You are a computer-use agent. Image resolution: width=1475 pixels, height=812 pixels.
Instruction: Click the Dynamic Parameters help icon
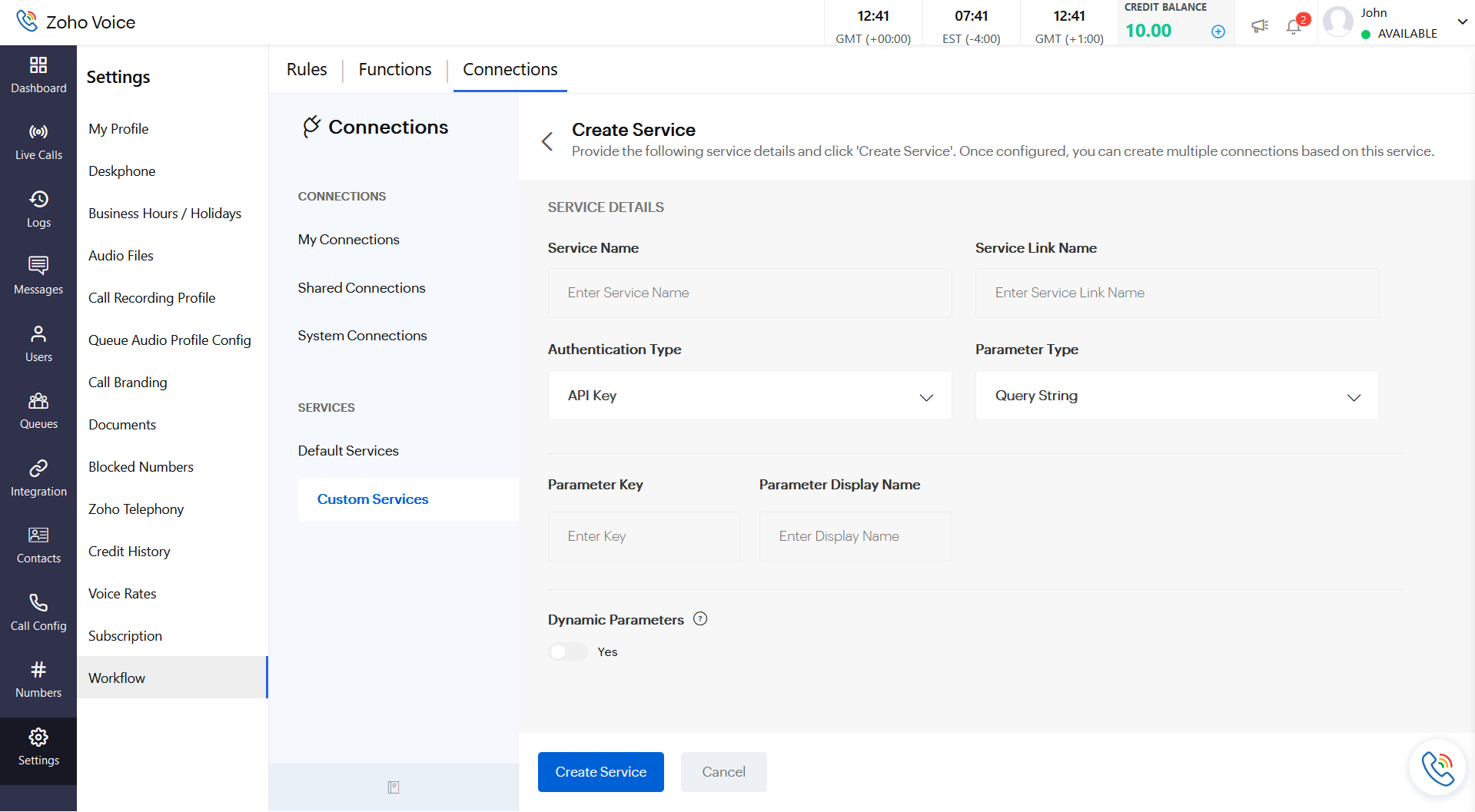[x=700, y=619]
